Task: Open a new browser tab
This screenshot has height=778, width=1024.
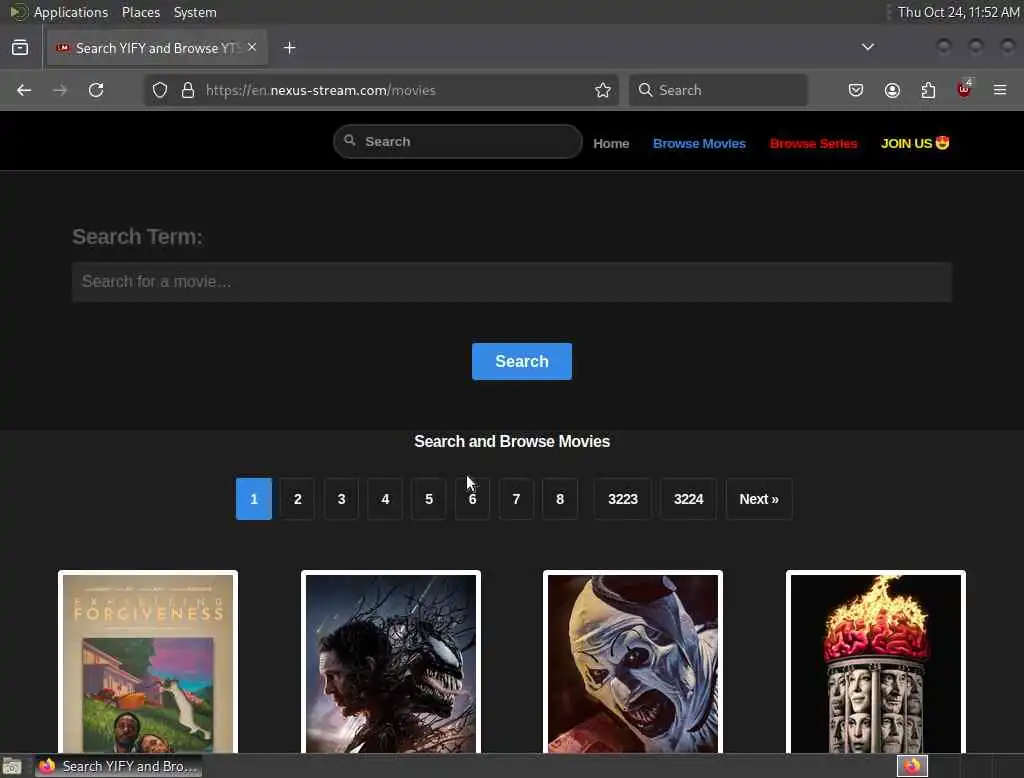Action: point(290,48)
